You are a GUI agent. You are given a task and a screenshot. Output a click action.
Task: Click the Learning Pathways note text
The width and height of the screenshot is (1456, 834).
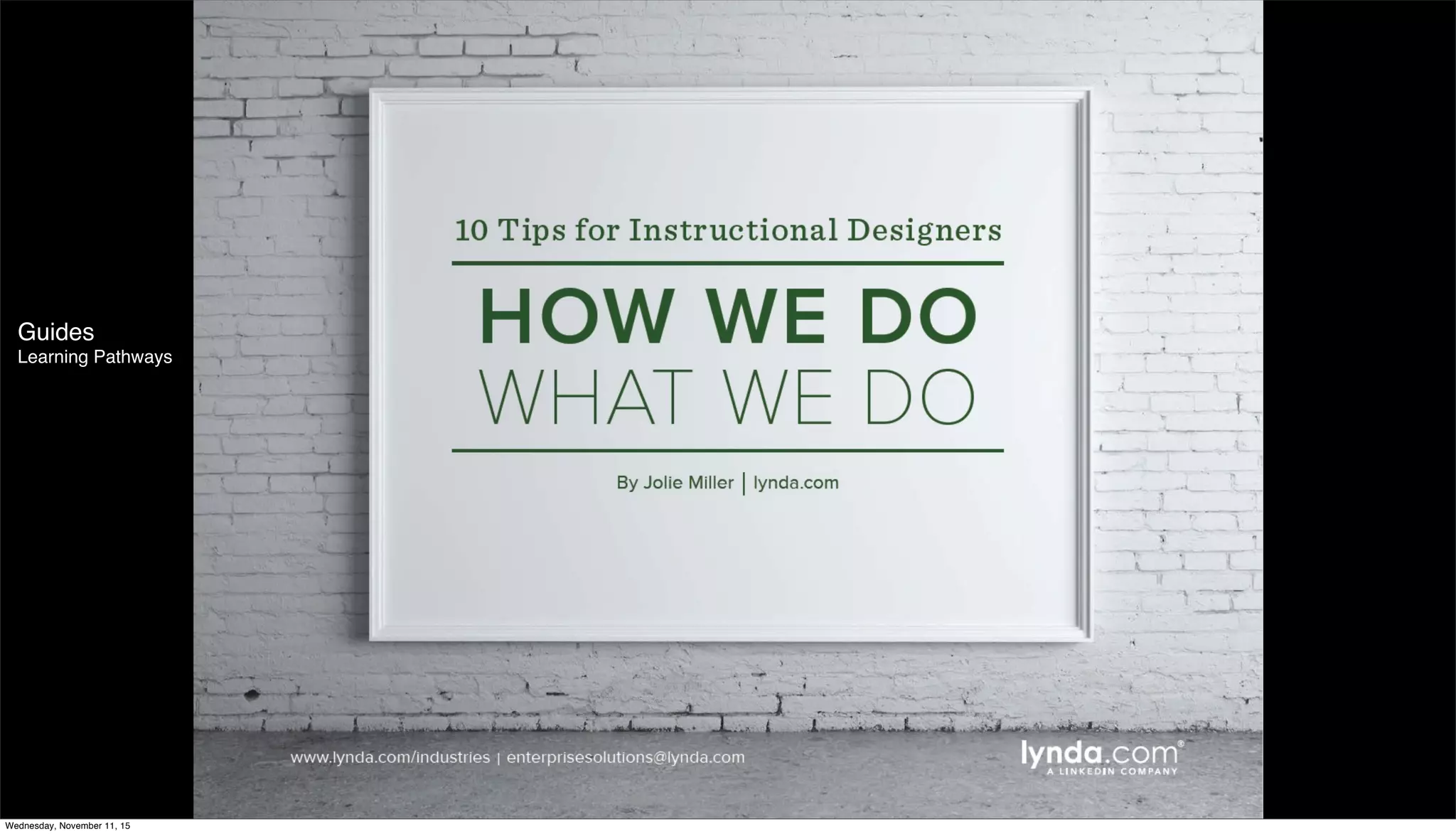(x=95, y=357)
